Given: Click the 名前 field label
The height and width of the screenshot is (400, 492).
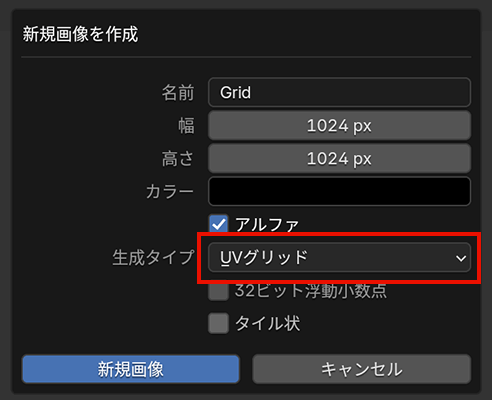Looking at the screenshot, I should (178, 92).
